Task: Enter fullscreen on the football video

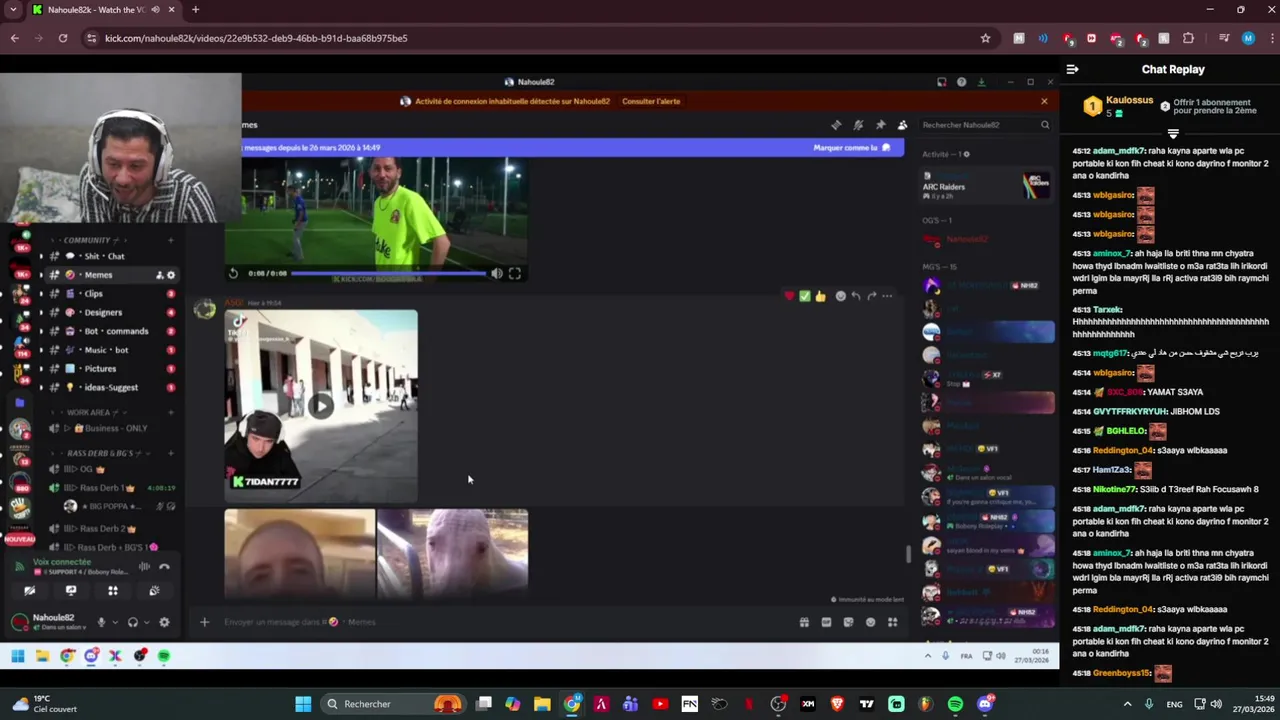Action: click(514, 273)
